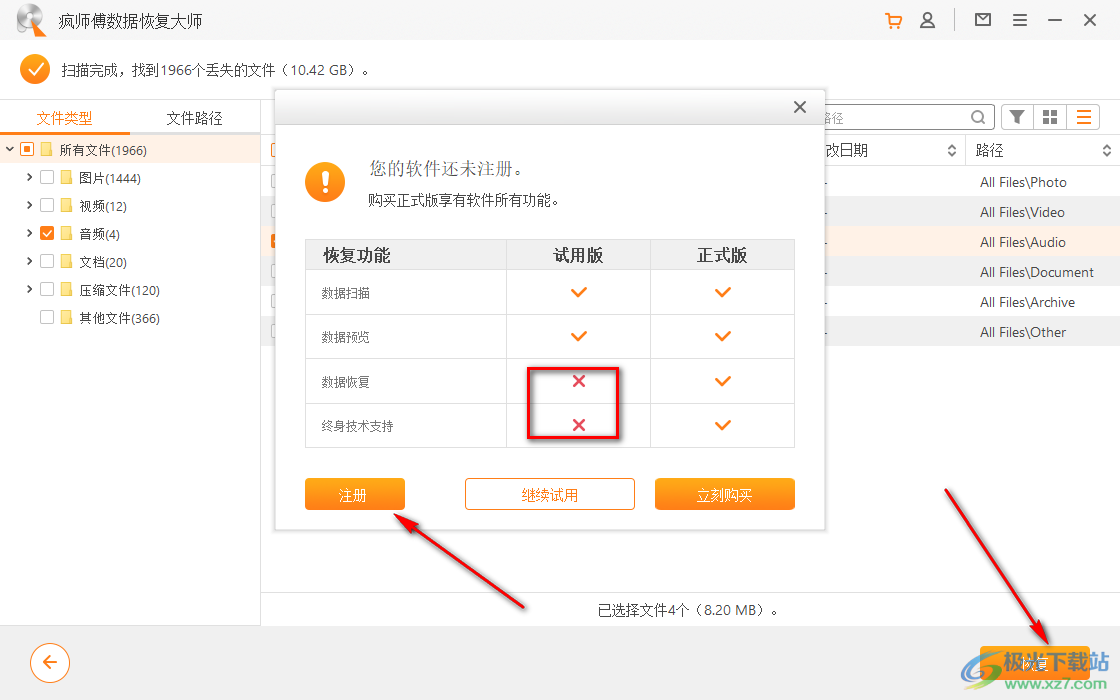
Task: Select the All Files\Archive row
Action: tap(973, 302)
